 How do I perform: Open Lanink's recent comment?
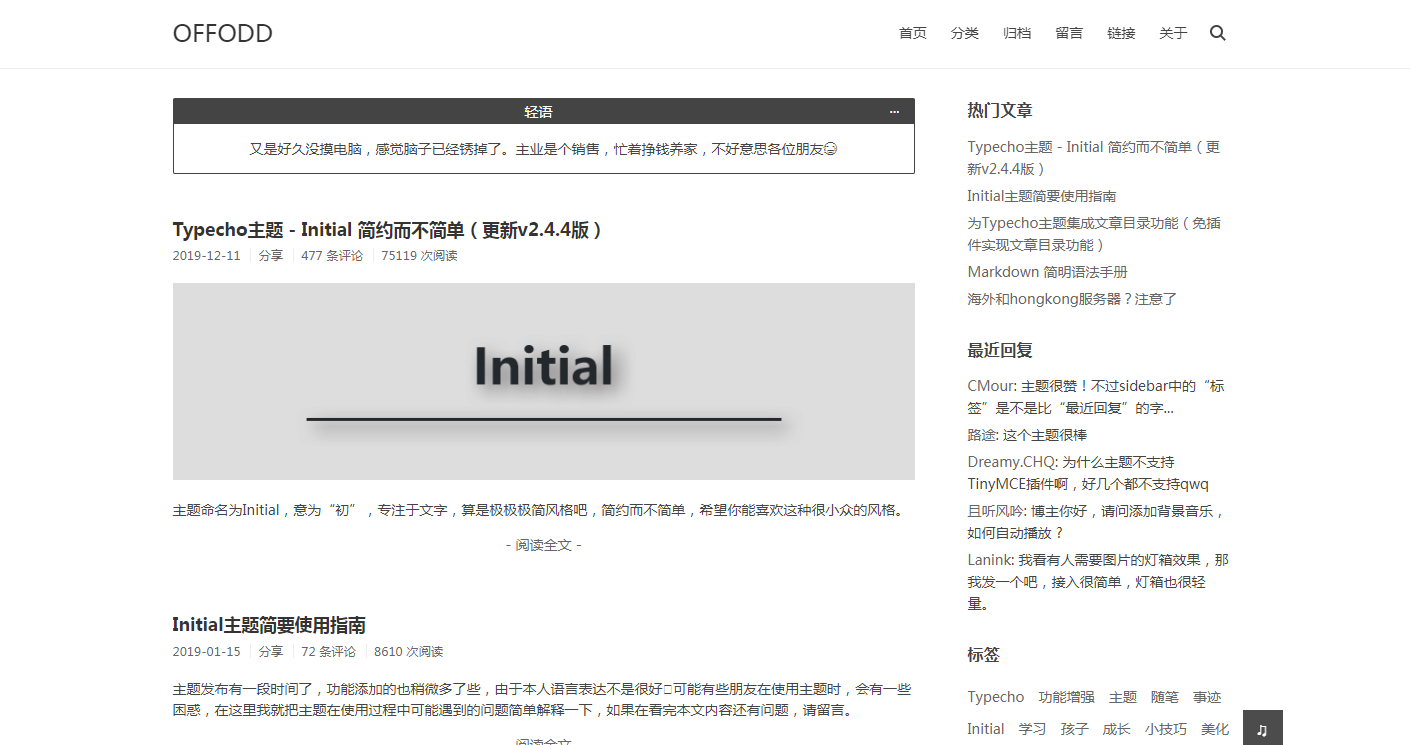pyautogui.click(x=1098, y=582)
